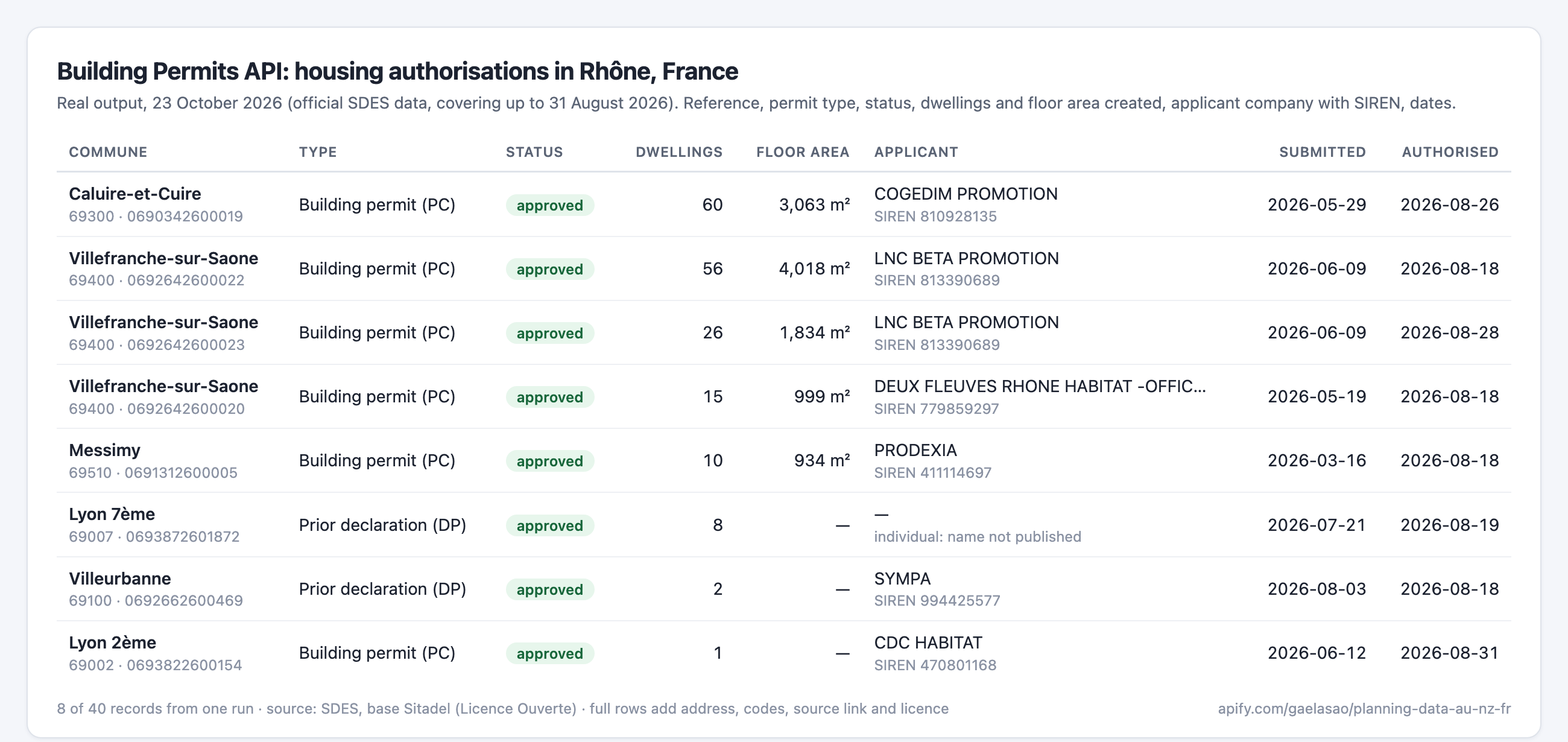Click authorised date 2026-08-19

[x=1450, y=525]
